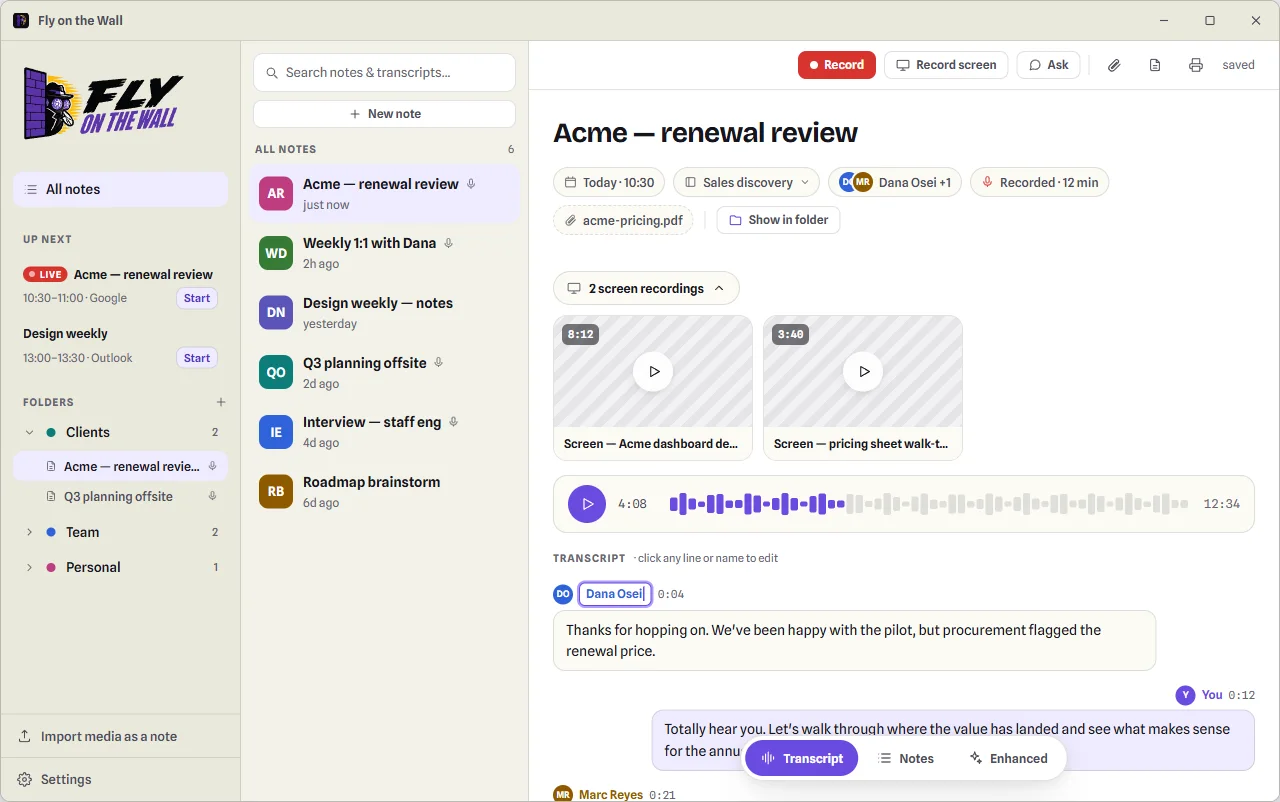
Task: Click Show in folder
Action: pyautogui.click(x=778, y=220)
